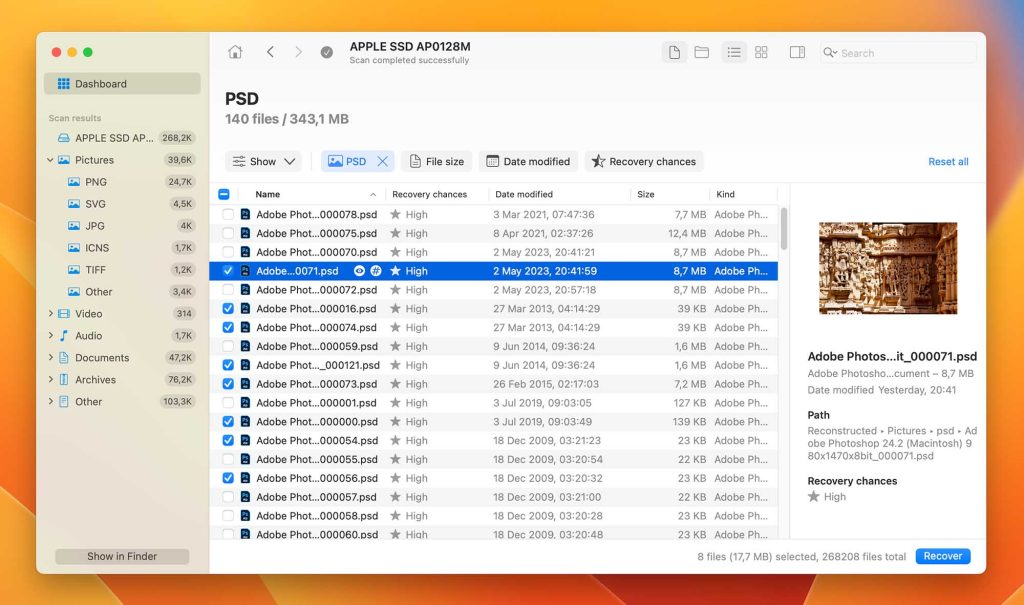Click the select-all checkbox in header

coord(224,193)
